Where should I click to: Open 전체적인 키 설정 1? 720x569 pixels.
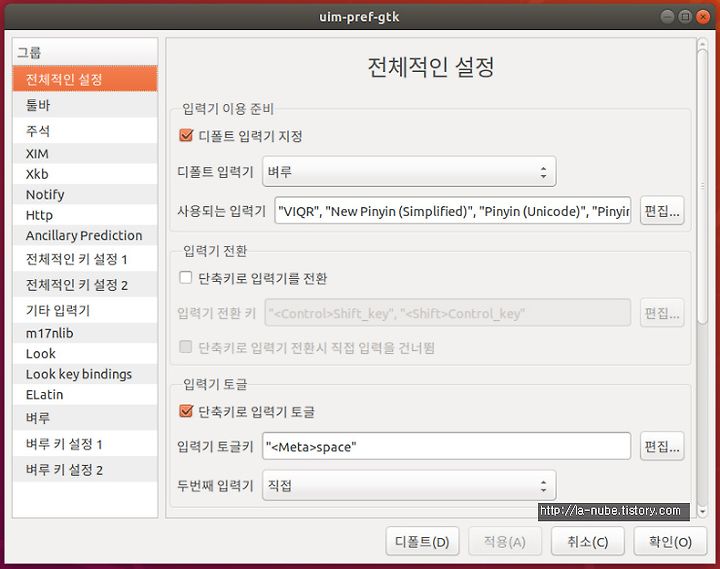click(85, 259)
